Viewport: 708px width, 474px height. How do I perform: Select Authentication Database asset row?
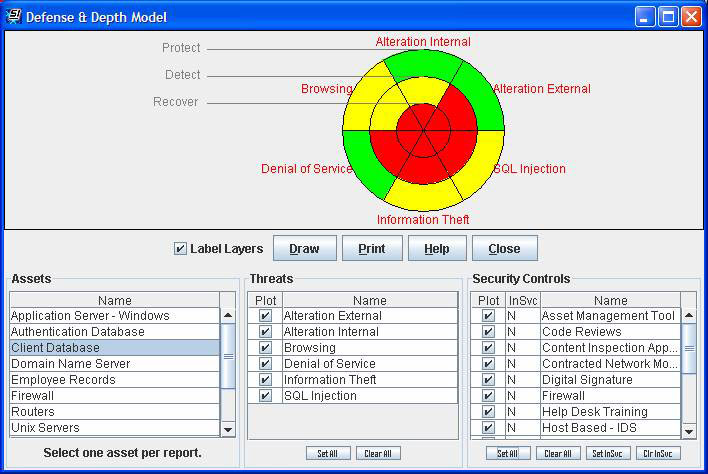click(115, 332)
